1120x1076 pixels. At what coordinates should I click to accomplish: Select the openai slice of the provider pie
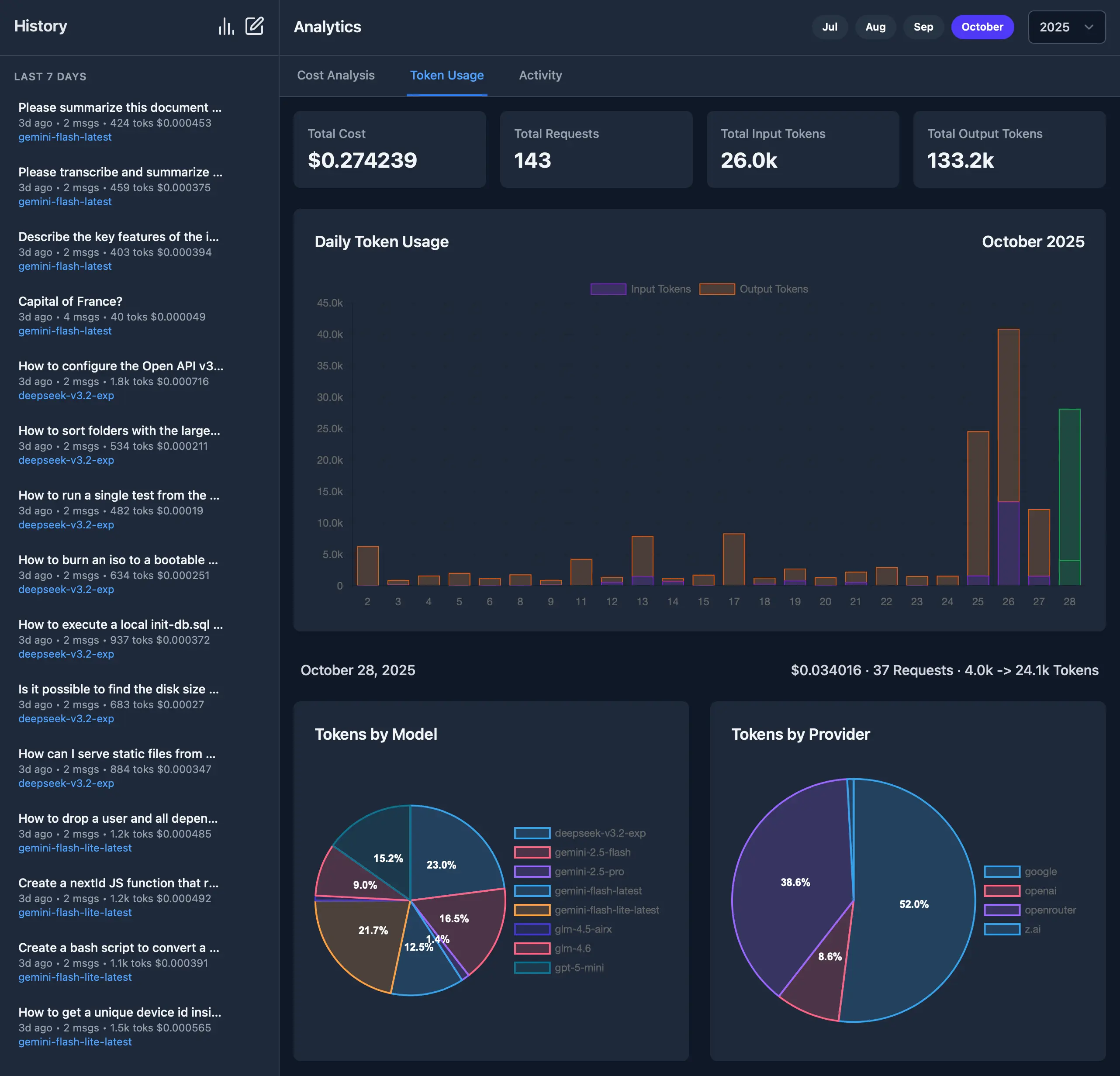point(829,971)
